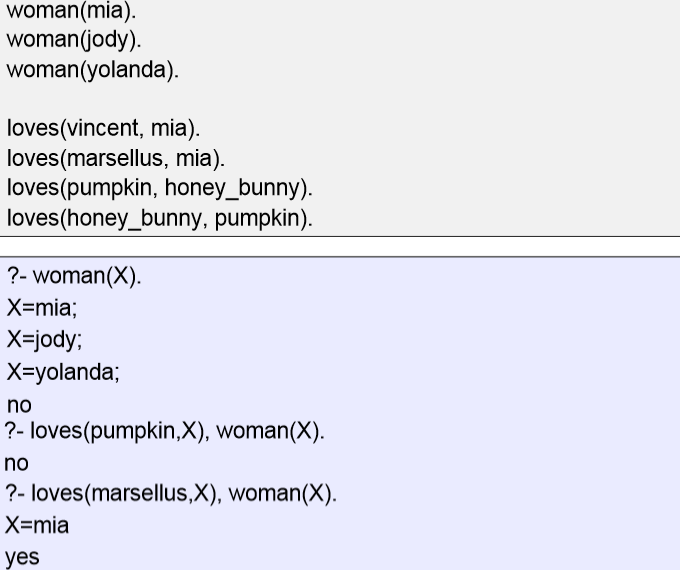This screenshot has height=572, width=680.
Task: Click loves(pumpkin, honey_bunny). fact
Action: point(160,188)
